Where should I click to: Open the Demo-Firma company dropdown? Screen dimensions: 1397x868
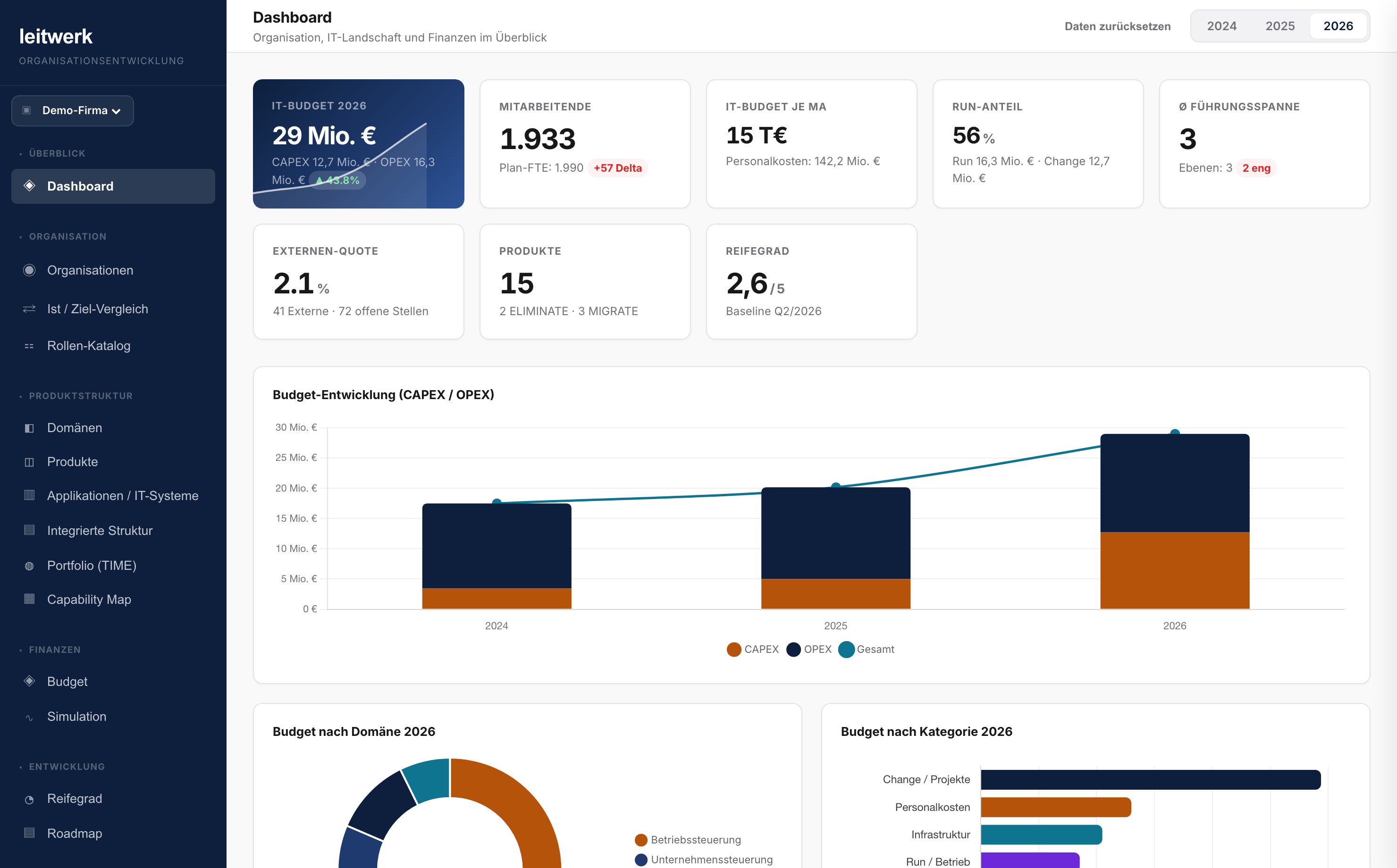pyautogui.click(x=72, y=110)
